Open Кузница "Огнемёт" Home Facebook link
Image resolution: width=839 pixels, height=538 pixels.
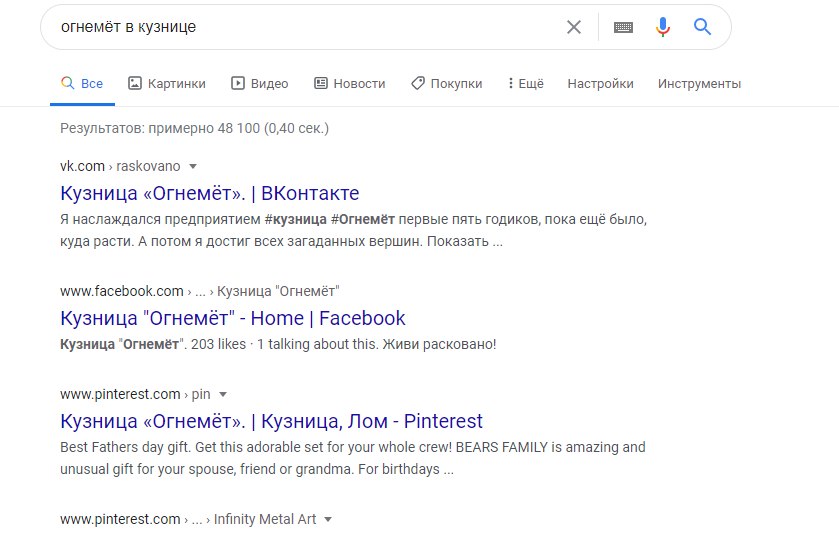coord(233,318)
